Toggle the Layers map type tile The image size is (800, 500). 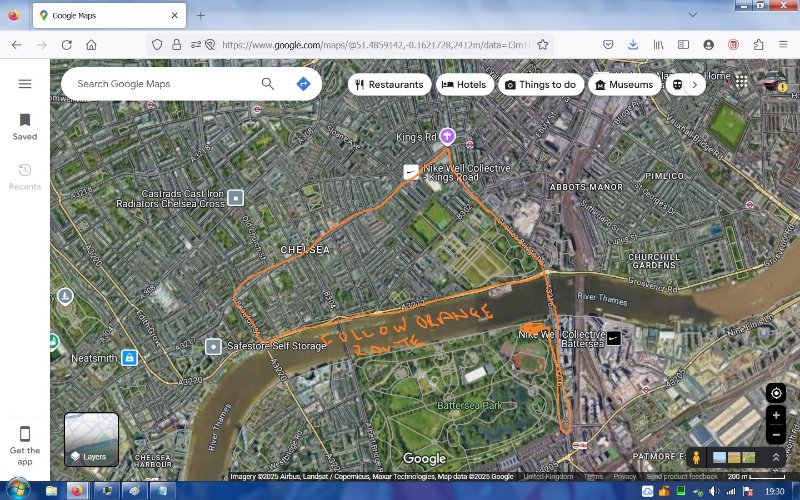[91, 440]
